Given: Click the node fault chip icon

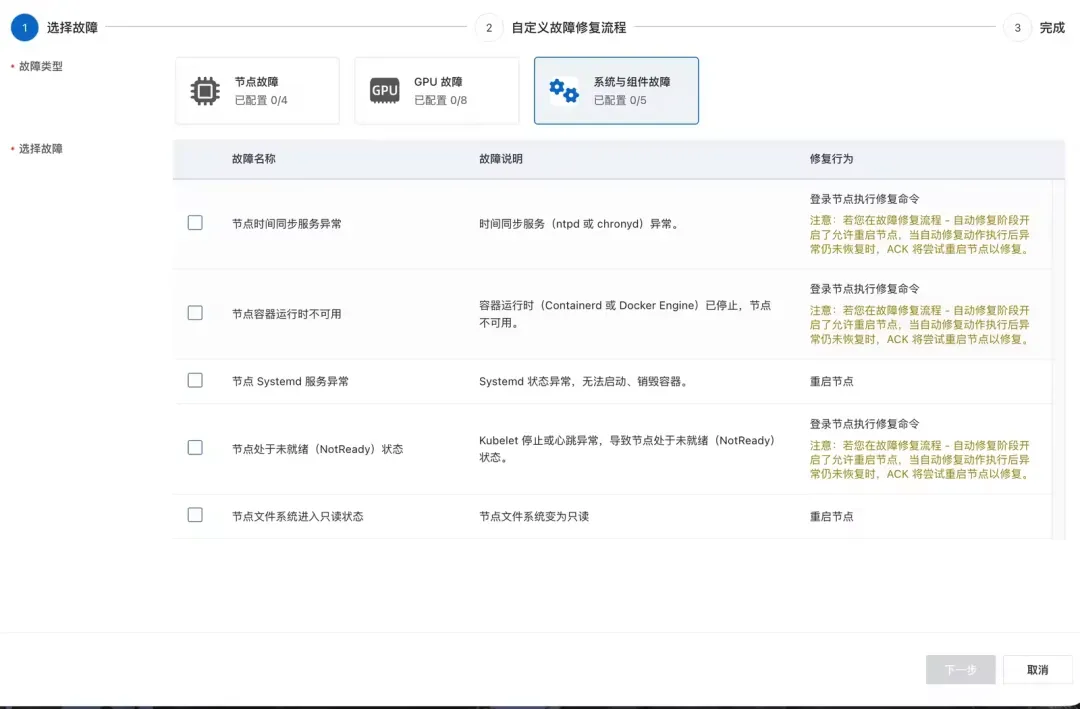Looking at the screenshot, I should [205, 91].
